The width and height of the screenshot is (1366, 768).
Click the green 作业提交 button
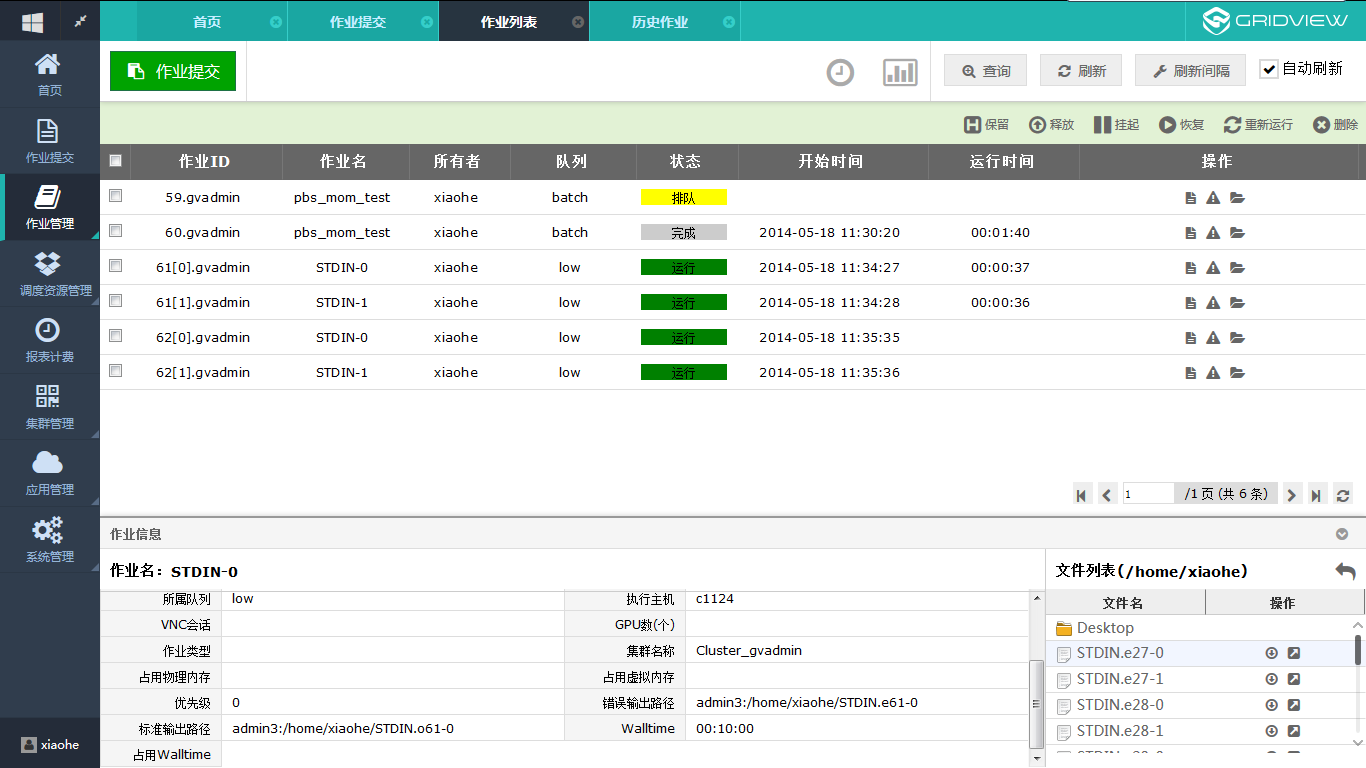click(x=173, y=71)
